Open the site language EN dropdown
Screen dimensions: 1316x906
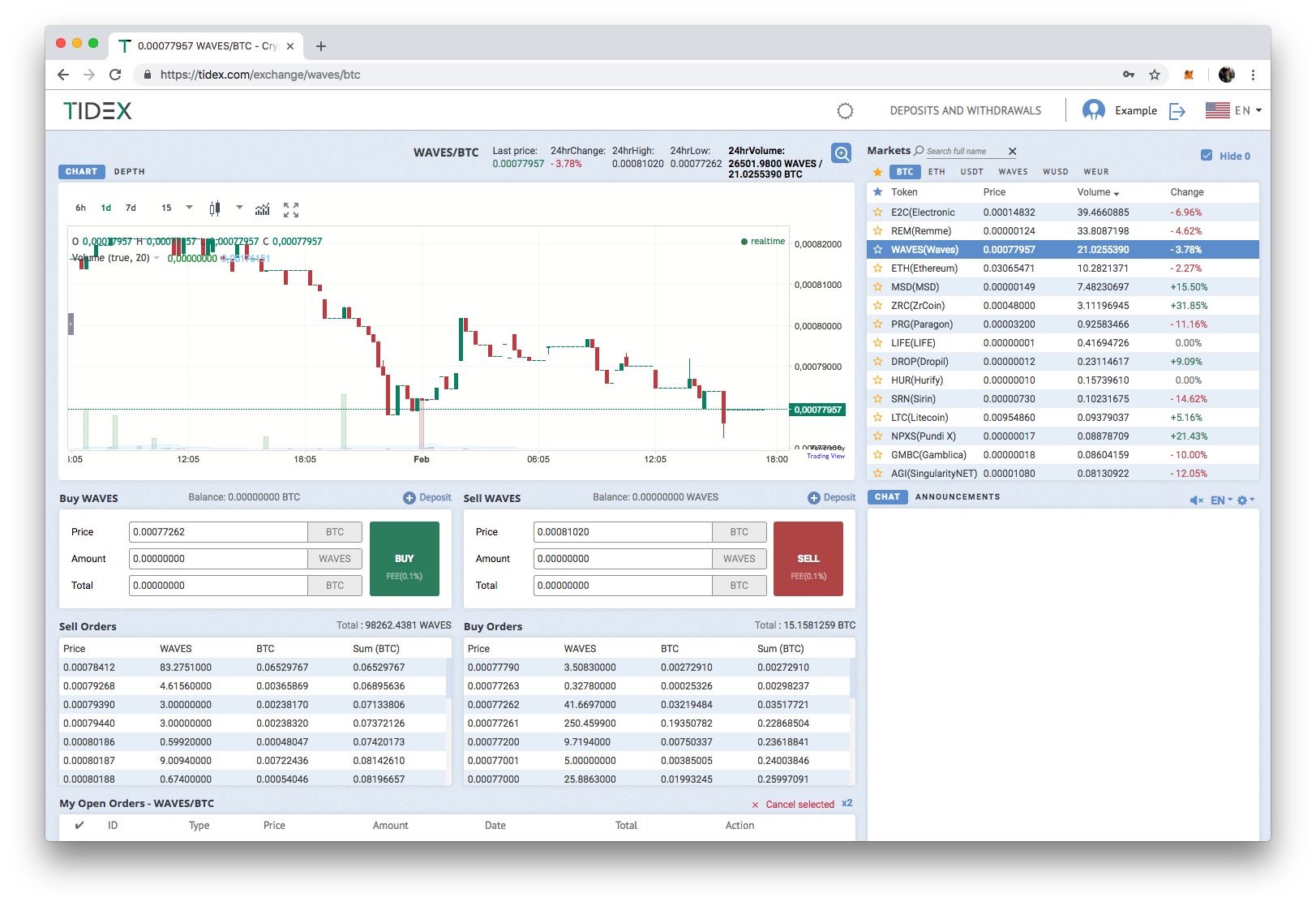tap(1248, 111)
